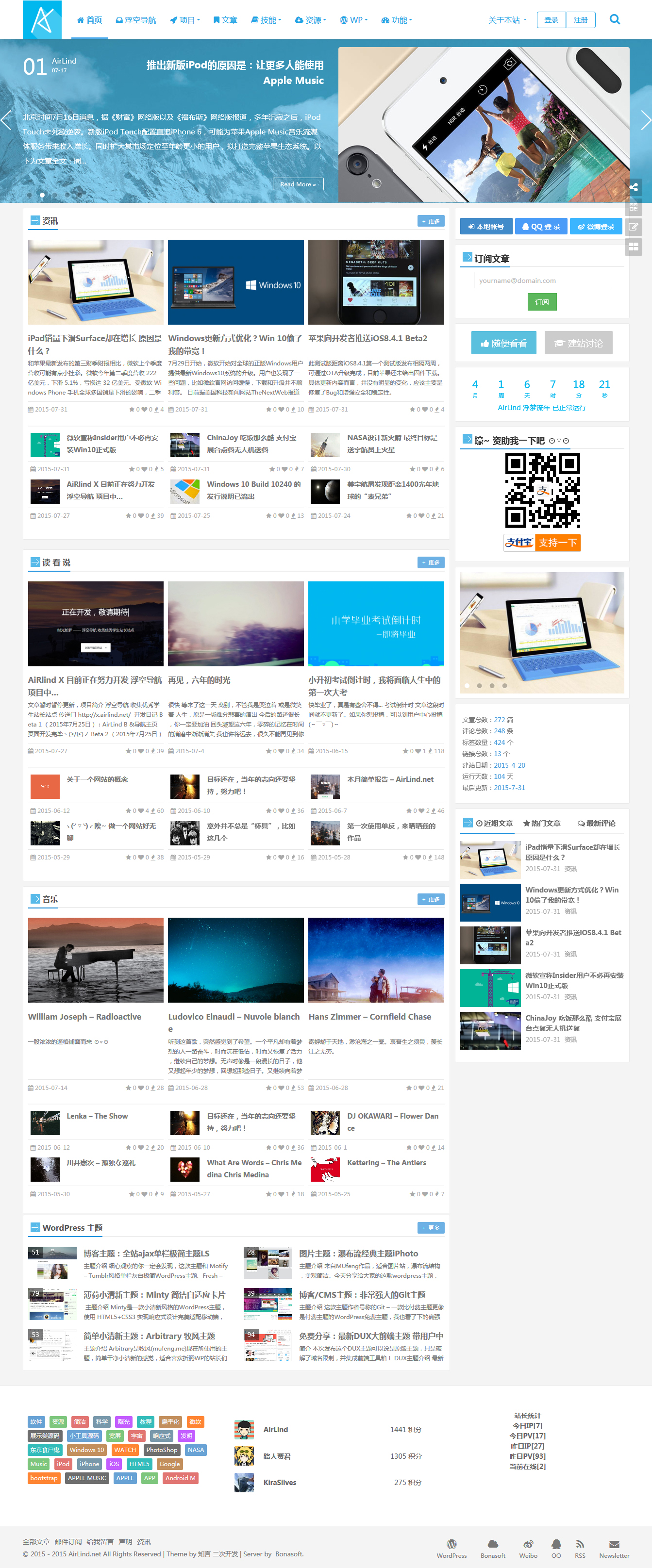Image resolution: width=652 pixels, height=1568 pixels.
Task: Click 更多 in 音乐 section
Action: click(x=431, y=899)
